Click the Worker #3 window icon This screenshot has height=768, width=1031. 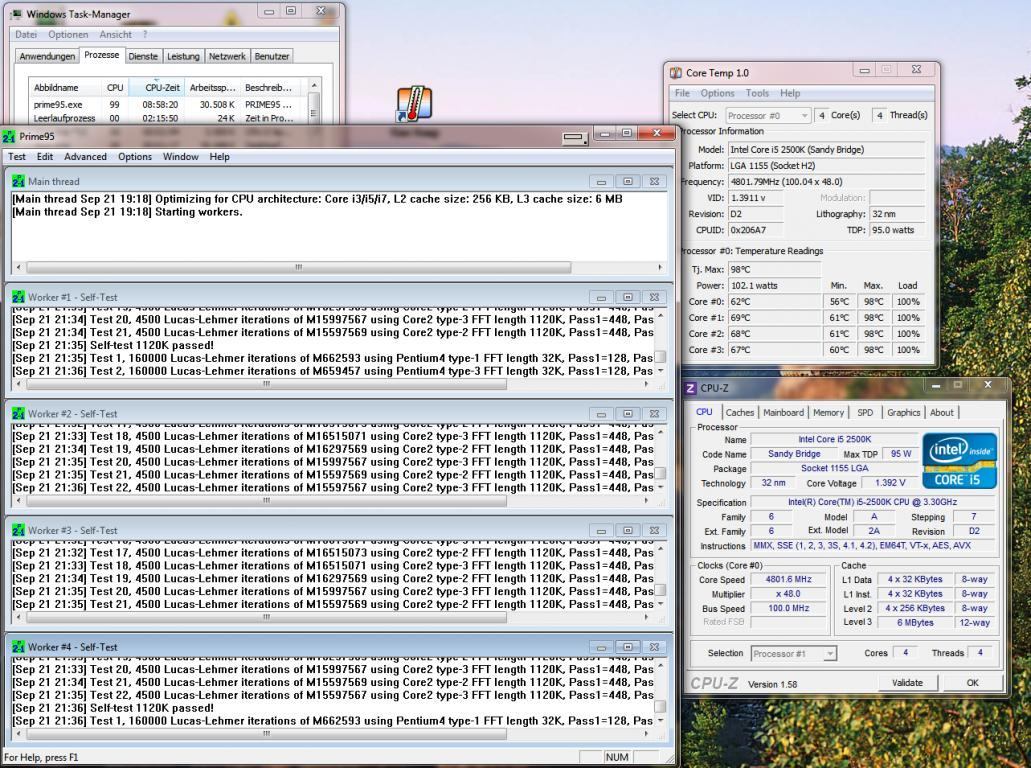point(18,531)
